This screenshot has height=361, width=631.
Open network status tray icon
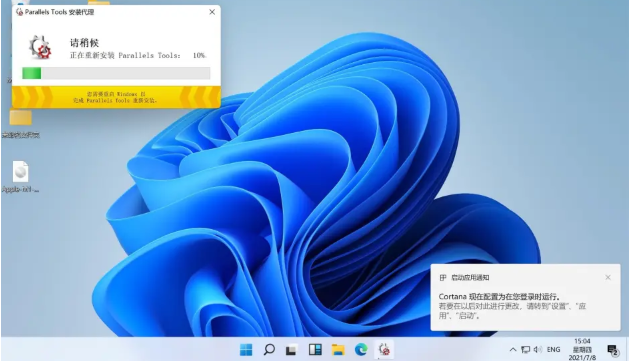point(525,349)
